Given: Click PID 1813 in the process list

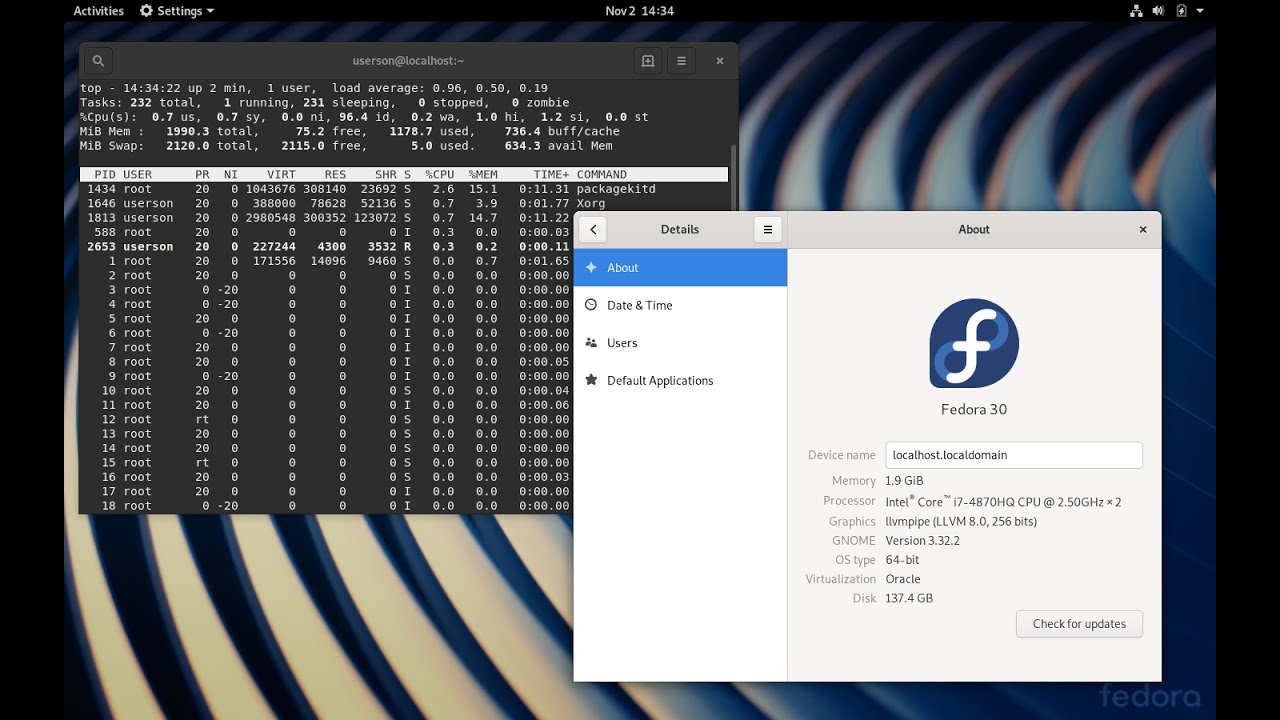Looking at the screenshot, I should [102, 218].
